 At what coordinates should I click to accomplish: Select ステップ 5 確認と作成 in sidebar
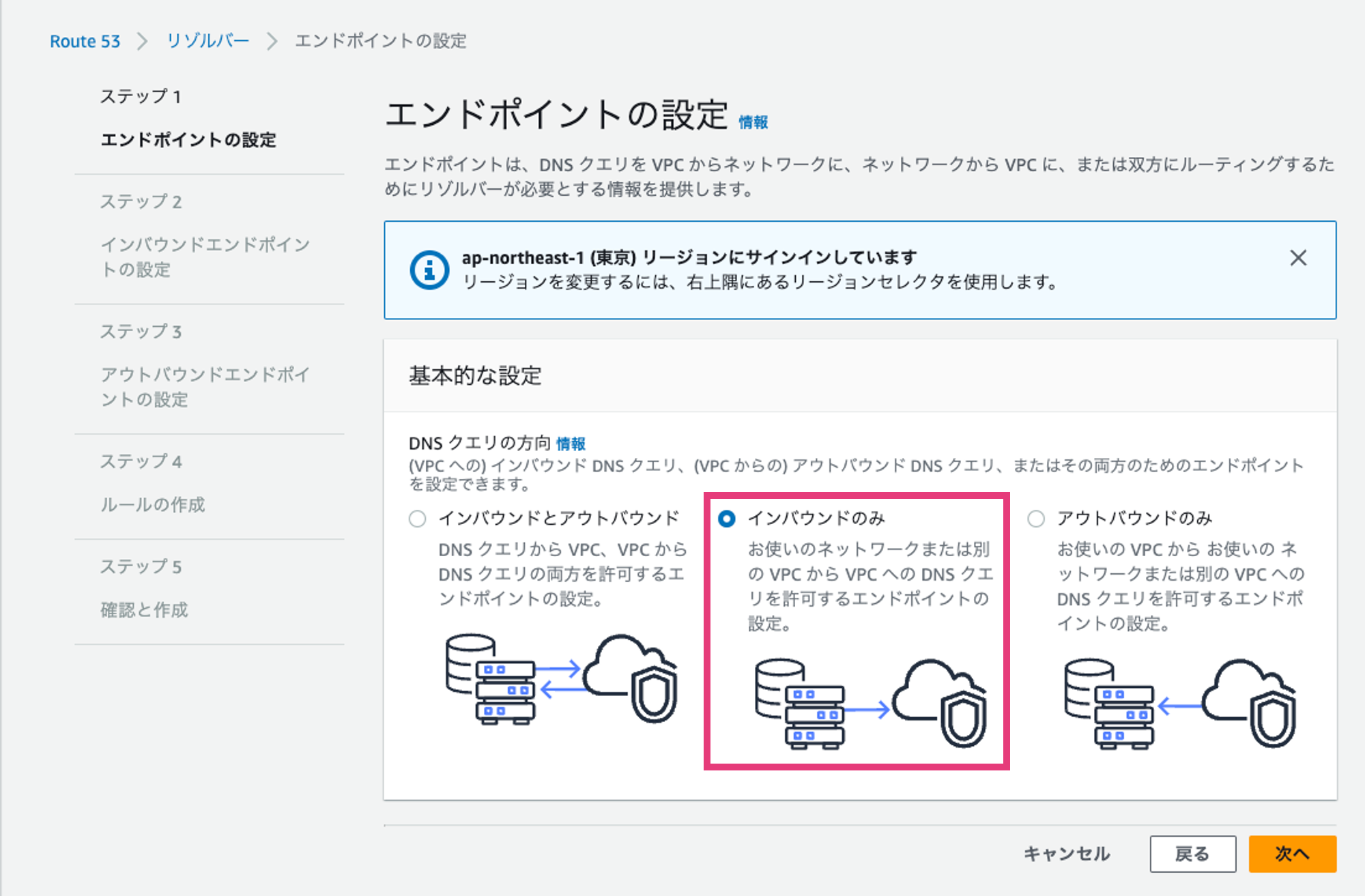145,609
